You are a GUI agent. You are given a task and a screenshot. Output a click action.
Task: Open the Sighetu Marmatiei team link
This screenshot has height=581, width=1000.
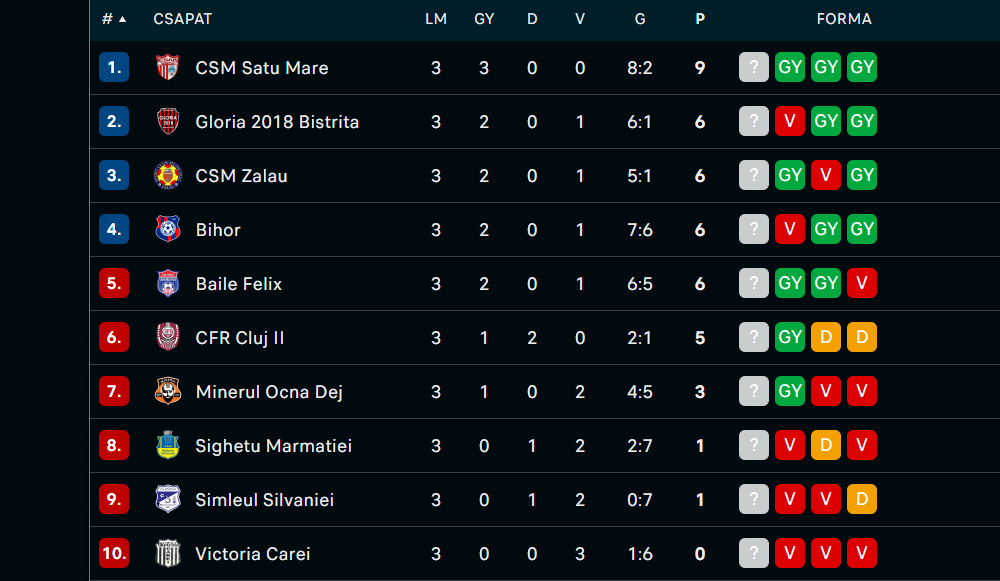(274, 446)
